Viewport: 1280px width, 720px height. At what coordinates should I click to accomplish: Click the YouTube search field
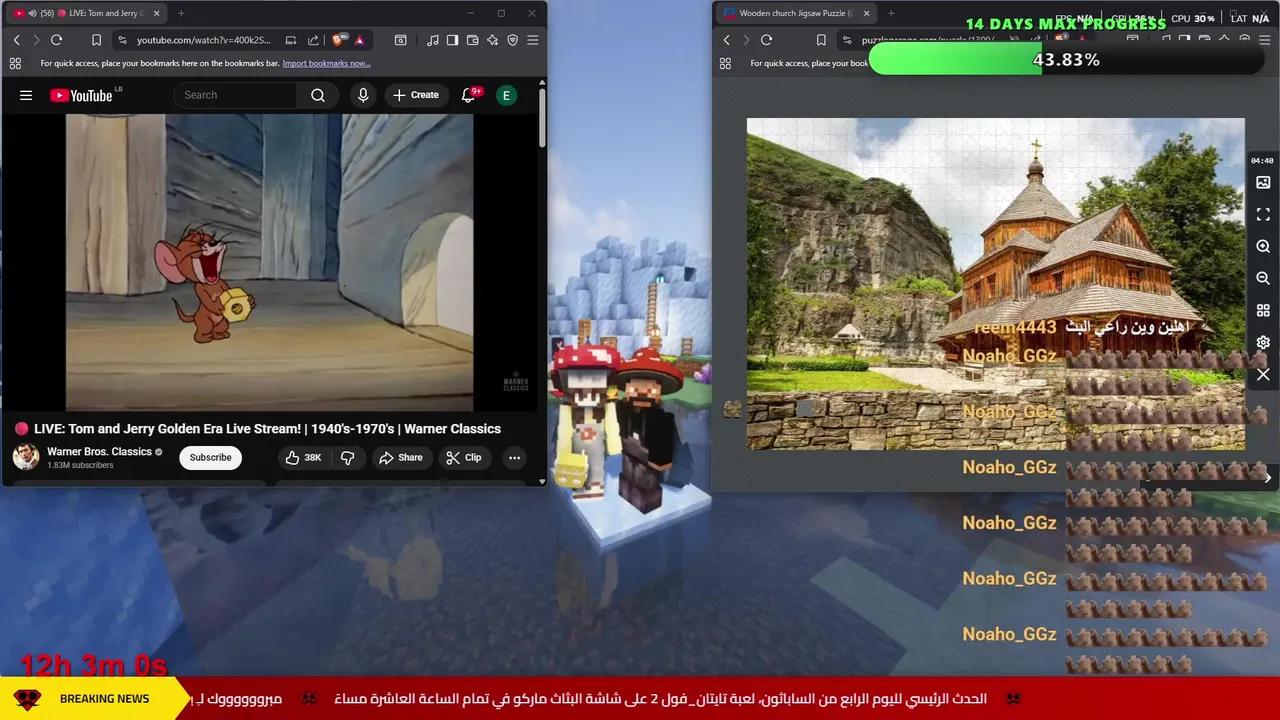(236, 95)
